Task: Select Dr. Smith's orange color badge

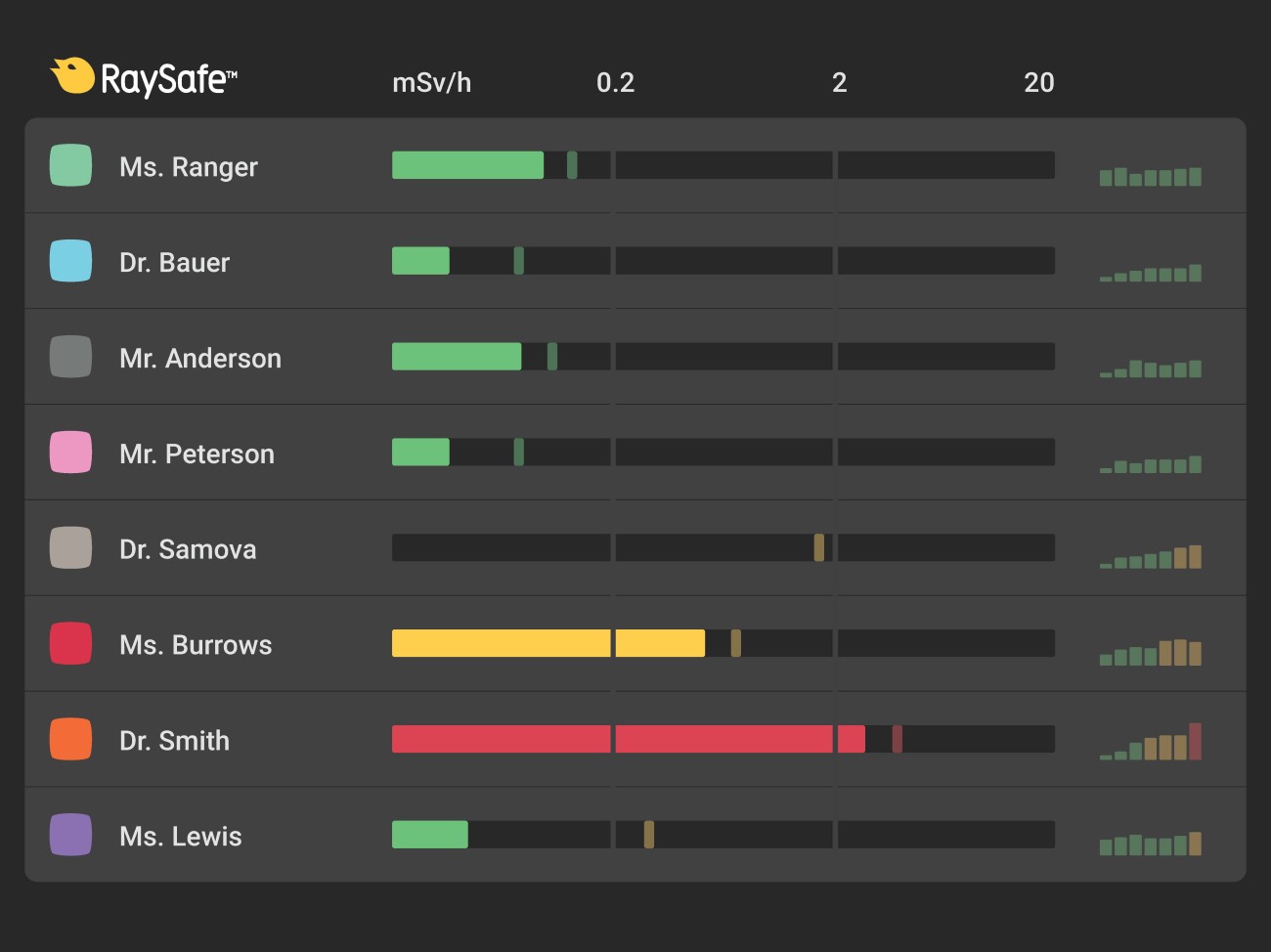Action: pos(70,739)
